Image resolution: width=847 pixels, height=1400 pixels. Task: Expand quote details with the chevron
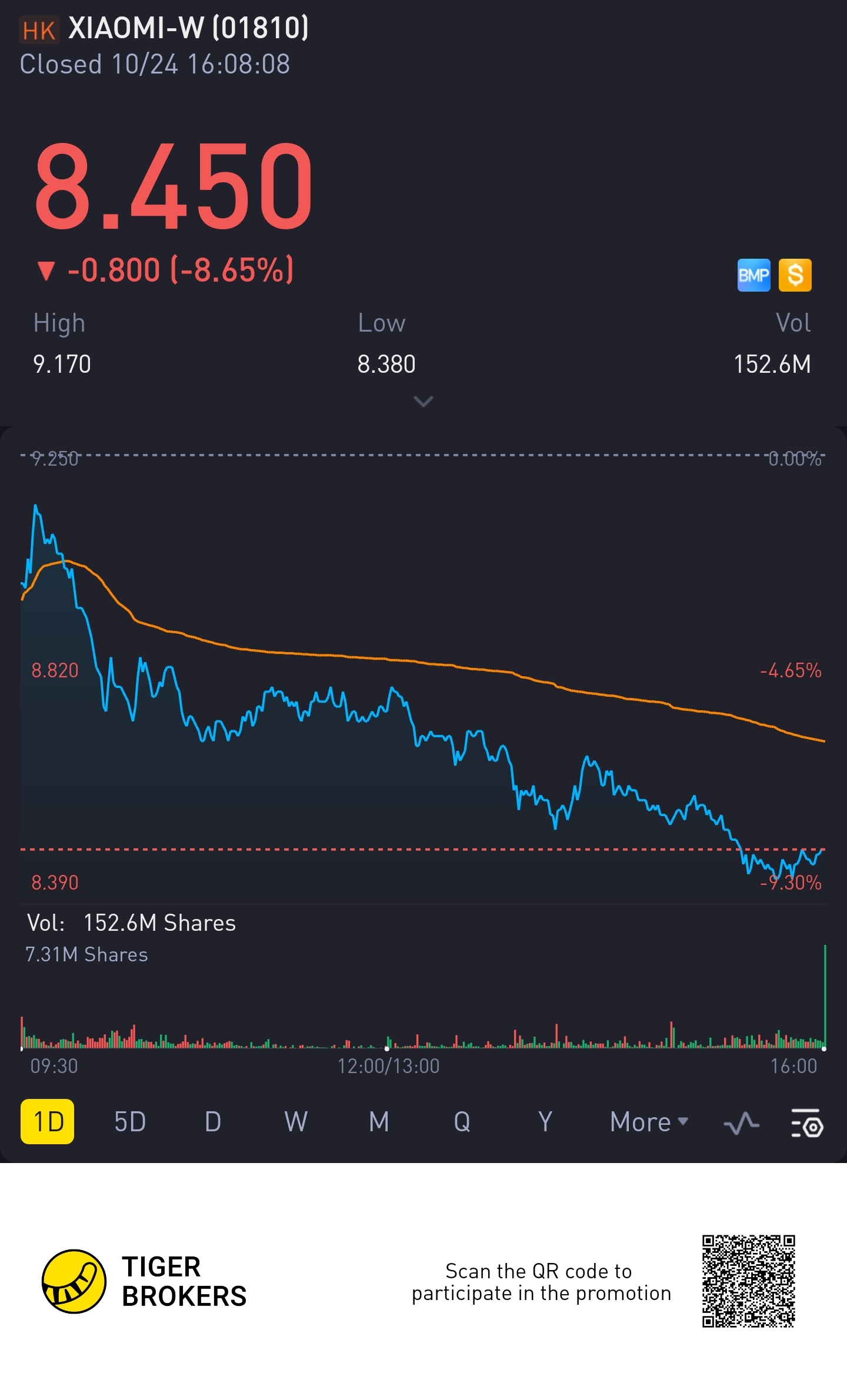(423, 402)
